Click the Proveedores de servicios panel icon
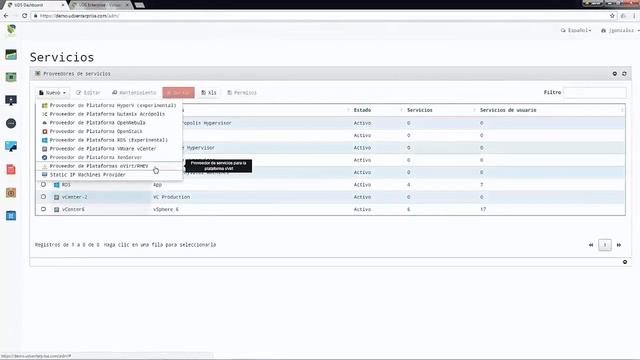 pyautogui.click(x=38, y=74)
